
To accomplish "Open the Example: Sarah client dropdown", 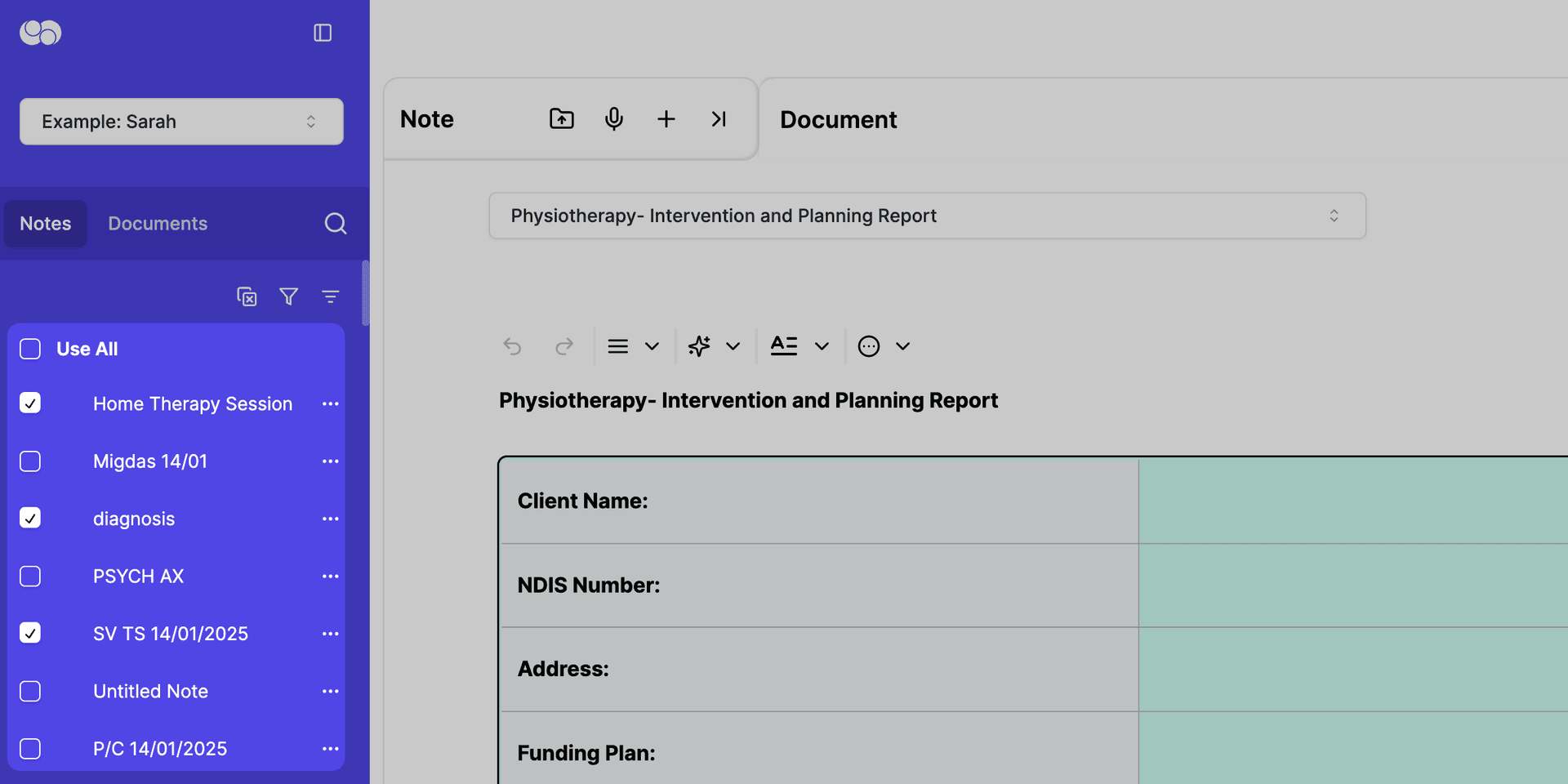I will [180, 121].
